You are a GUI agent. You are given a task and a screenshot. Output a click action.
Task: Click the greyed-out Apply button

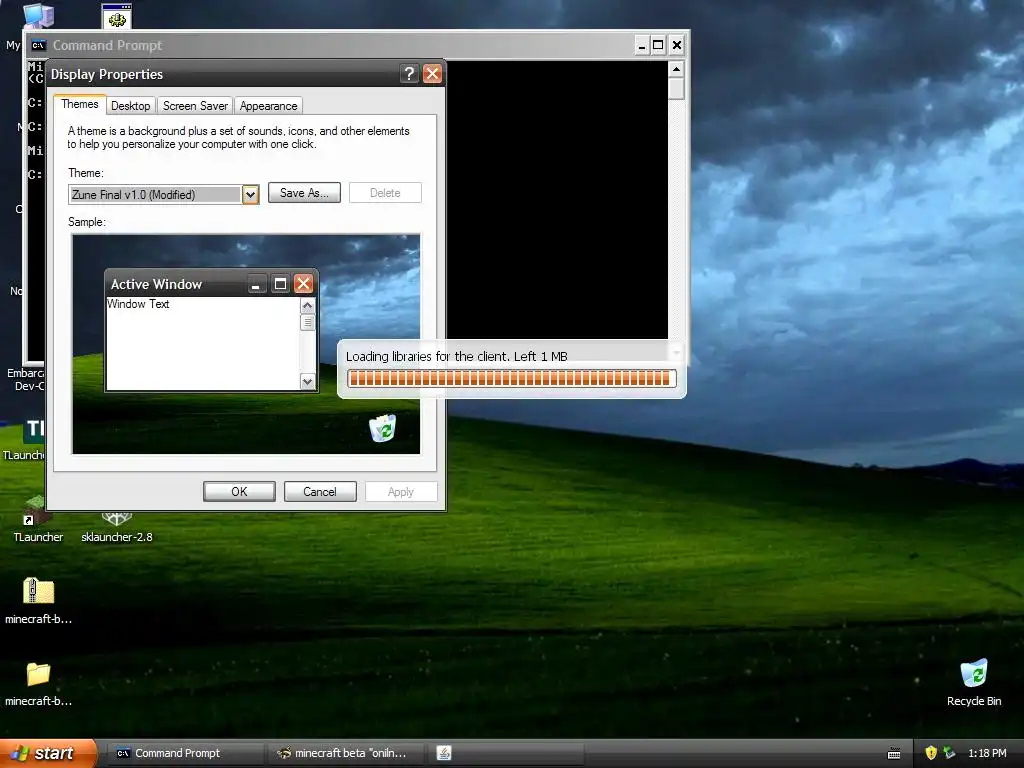click(401, 492)
